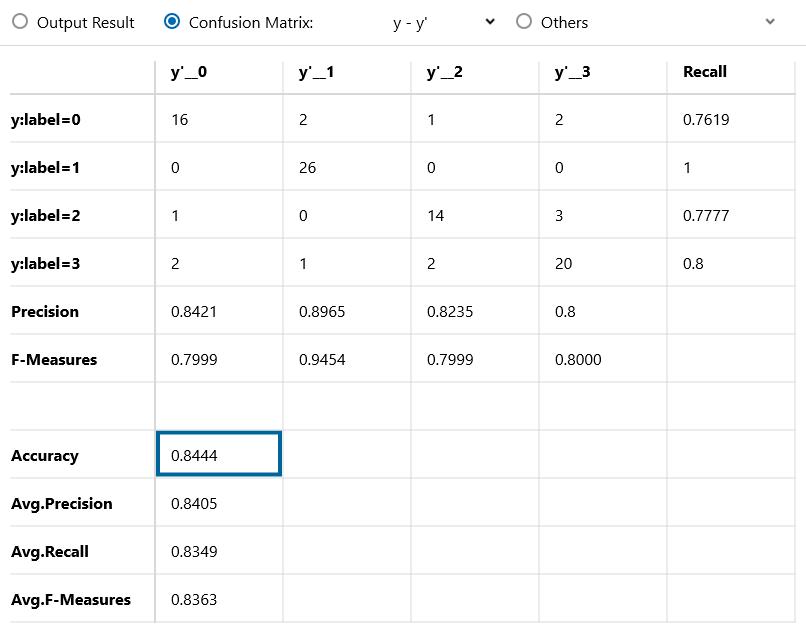806x632 pixels.
Task: Select the Confusion Matrix radio option
Action: point(172,22)
